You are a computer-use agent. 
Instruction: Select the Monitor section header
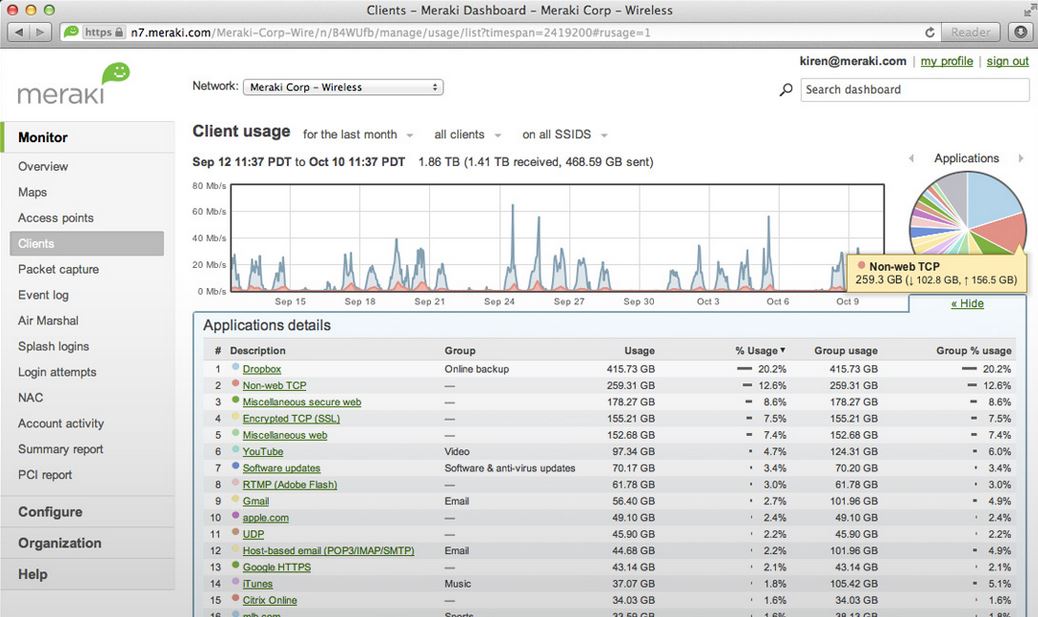[x=43, y=137]
